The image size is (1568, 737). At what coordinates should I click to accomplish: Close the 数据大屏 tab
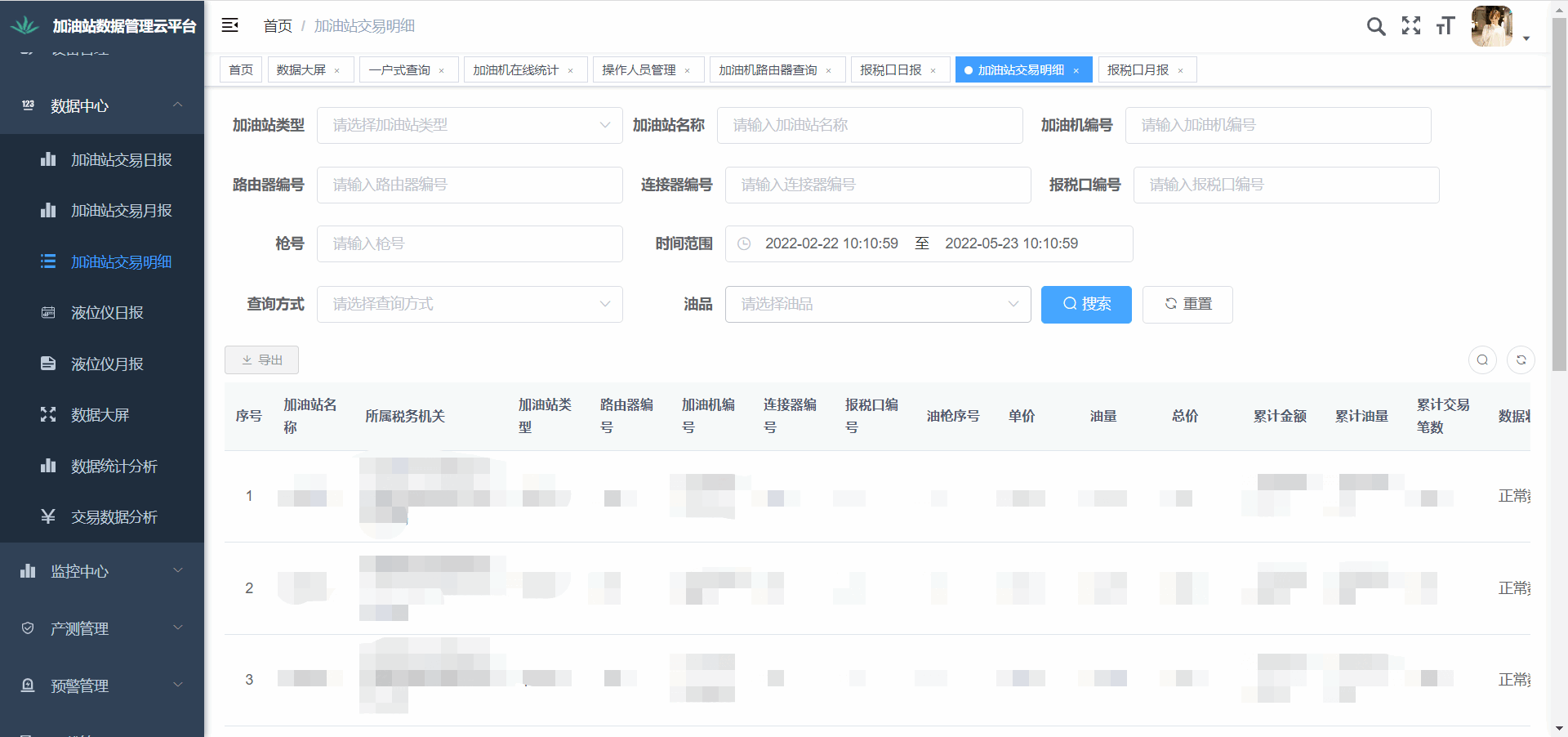click(x=337, y=71)
